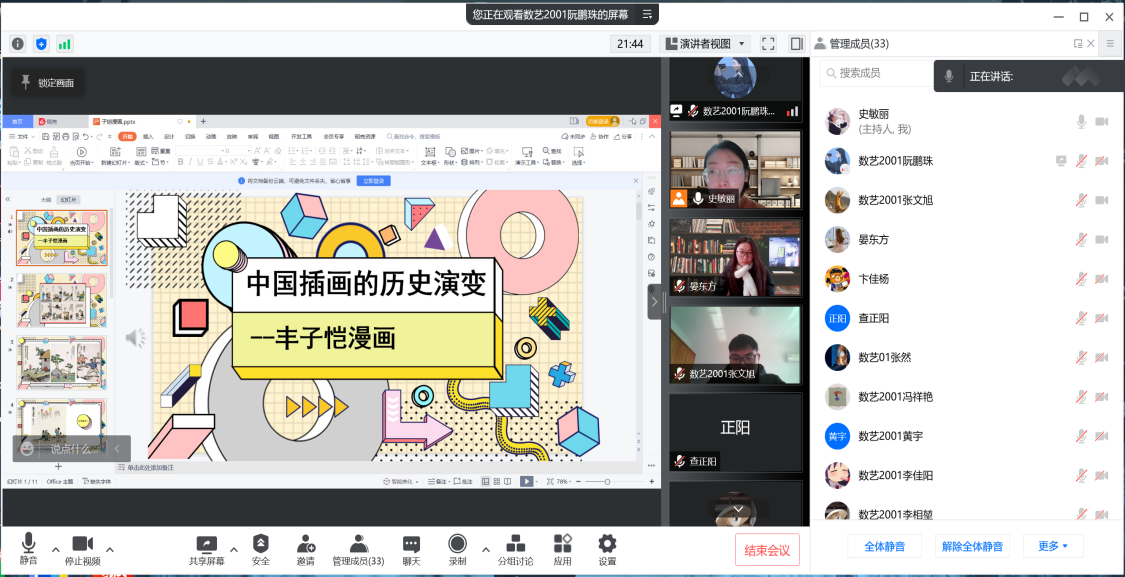
Task: Show more video tiles with down chevron
Action: click(x=737, y=509)
